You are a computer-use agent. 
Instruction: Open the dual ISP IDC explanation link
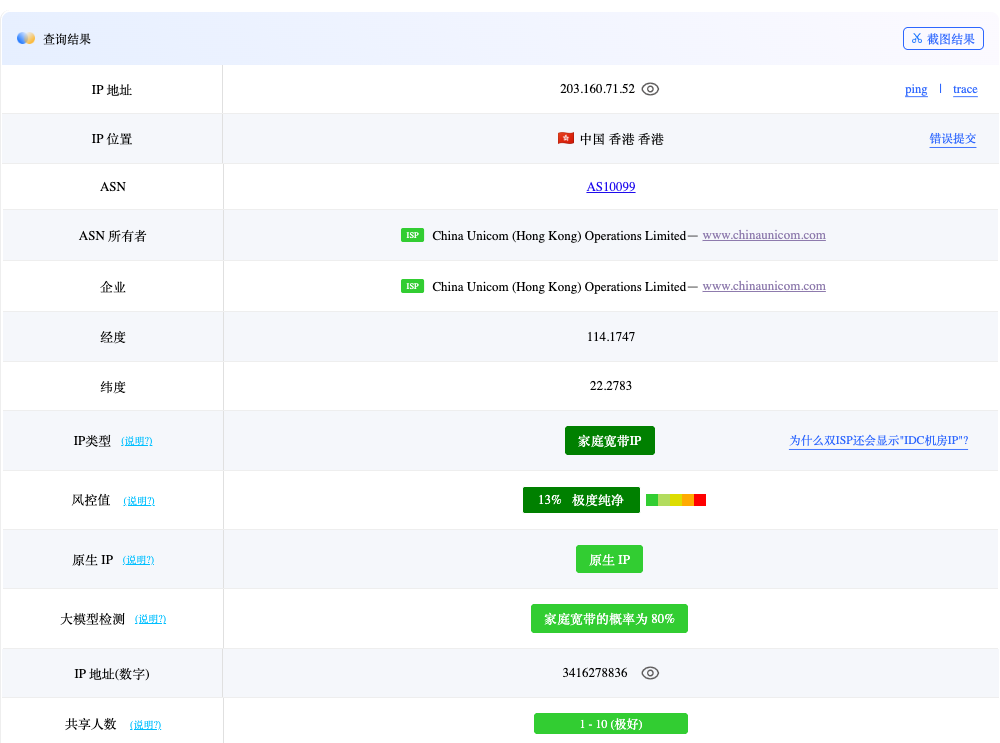[878, 441]
